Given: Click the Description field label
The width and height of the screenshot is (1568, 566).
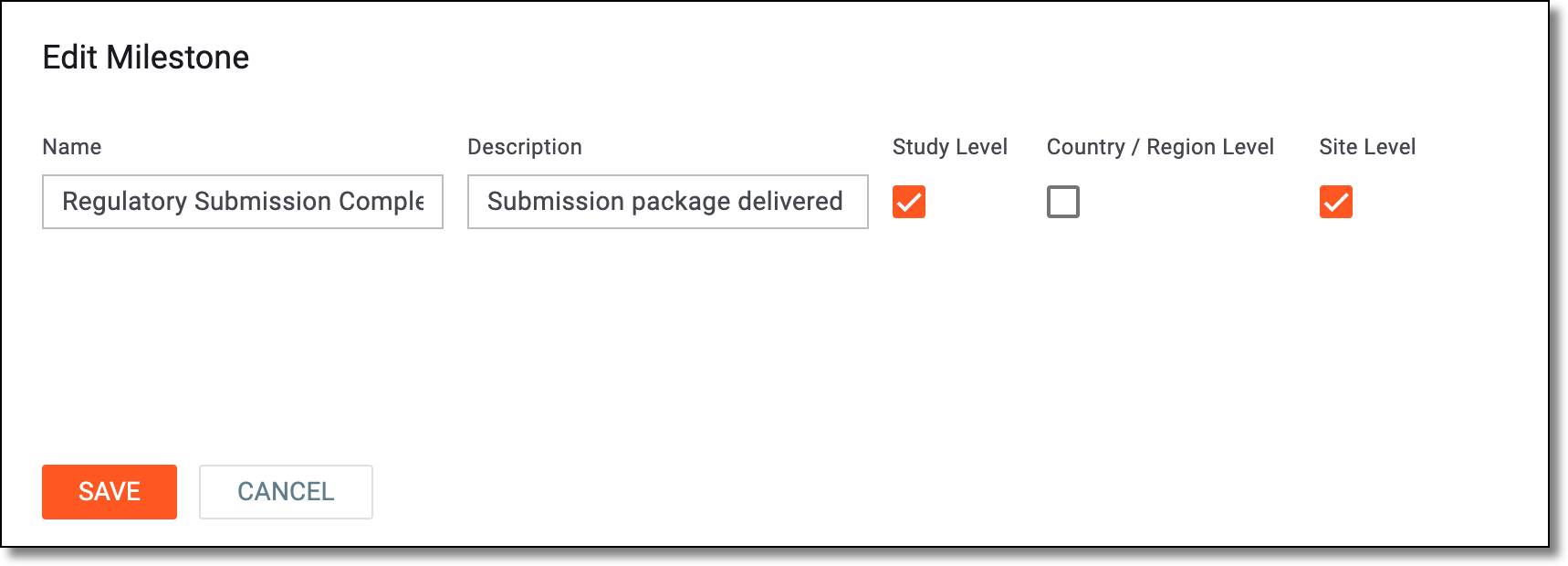Looking at the screenshot, I should pos(525,147).
